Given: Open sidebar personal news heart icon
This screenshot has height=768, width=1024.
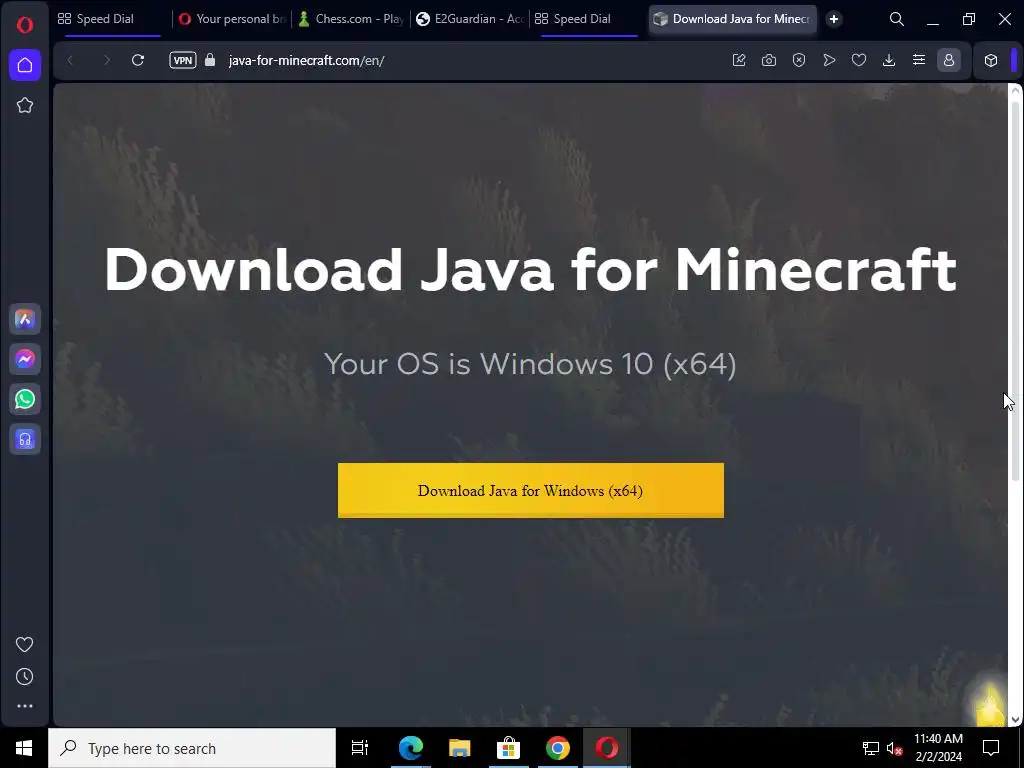Looking at the screenshot, I should (x=25, y=645).
